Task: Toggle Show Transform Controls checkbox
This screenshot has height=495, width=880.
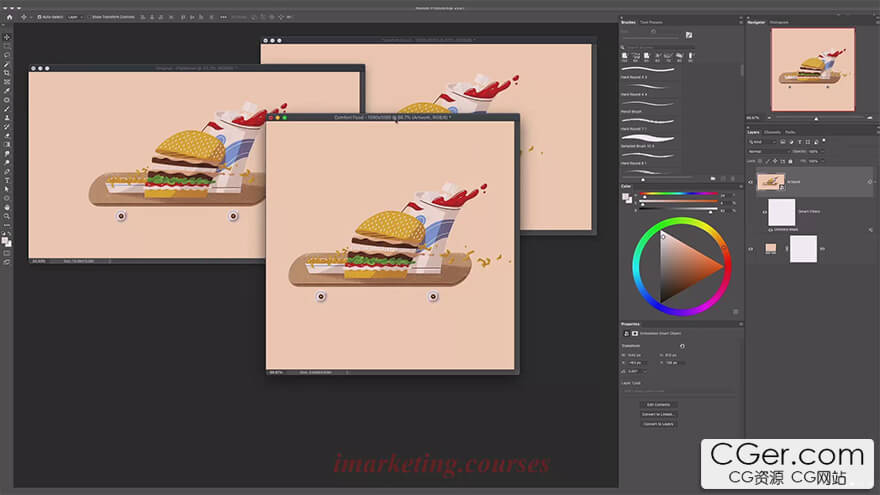Action: [x=90, y=17]
